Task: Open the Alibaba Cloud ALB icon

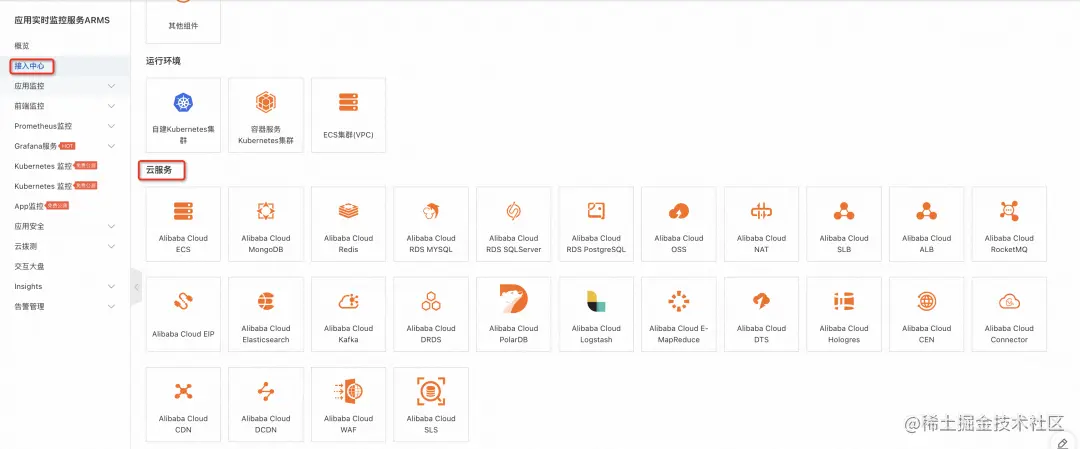Action: coord(927,211)
